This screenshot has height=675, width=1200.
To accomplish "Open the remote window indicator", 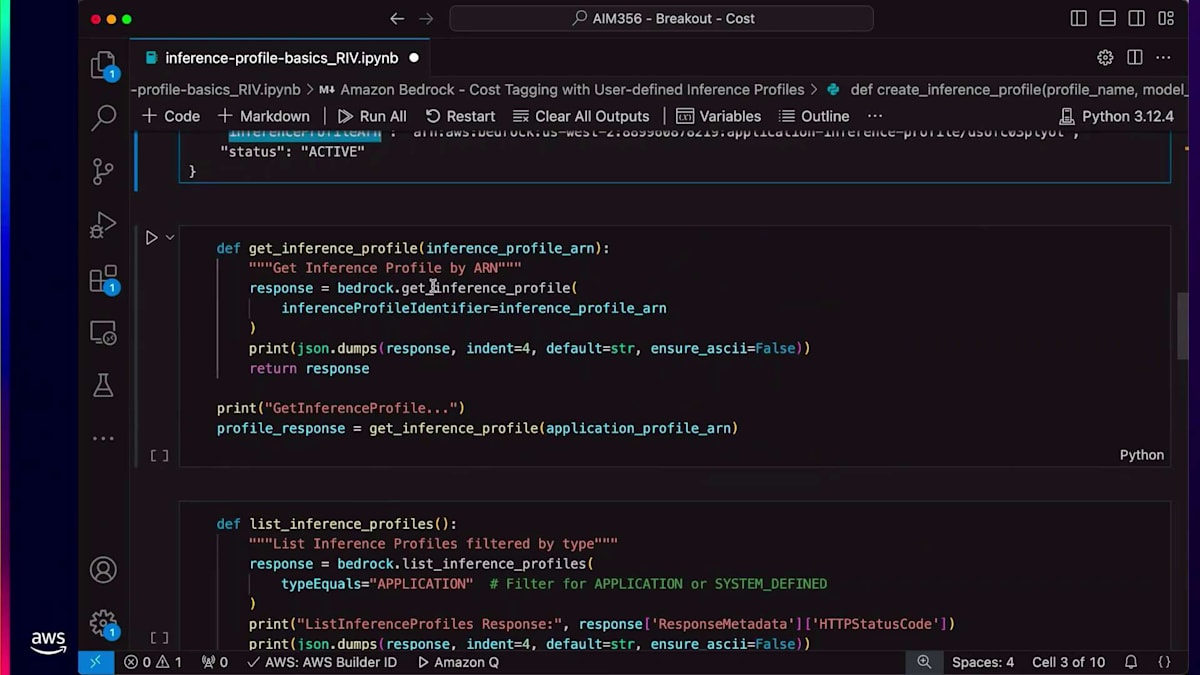I will coord(96,662).
